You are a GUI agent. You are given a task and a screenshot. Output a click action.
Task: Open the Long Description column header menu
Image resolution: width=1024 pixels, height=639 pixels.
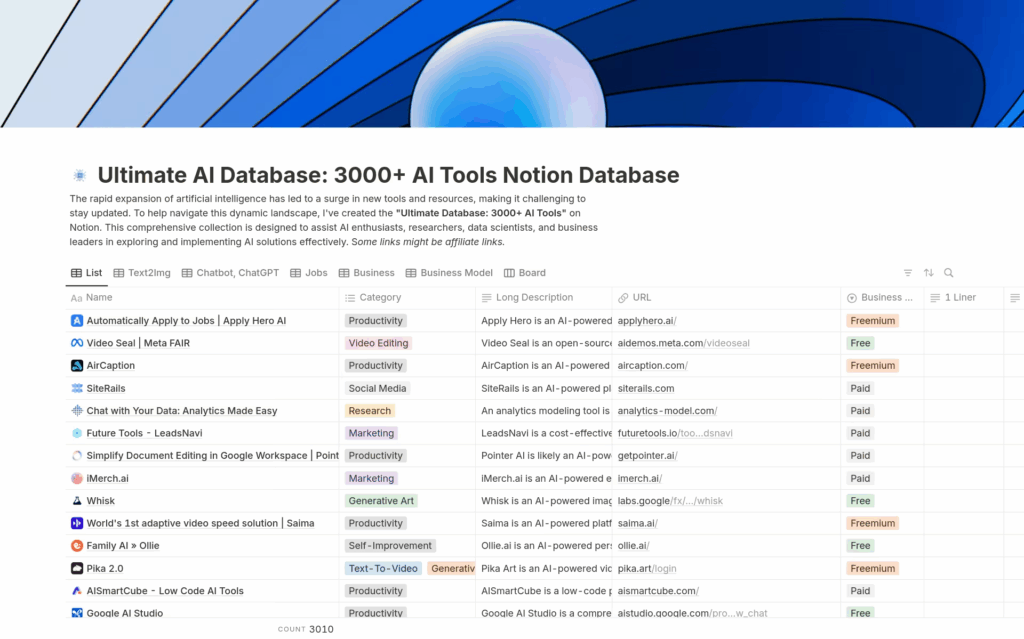click(x=534, y=298)
